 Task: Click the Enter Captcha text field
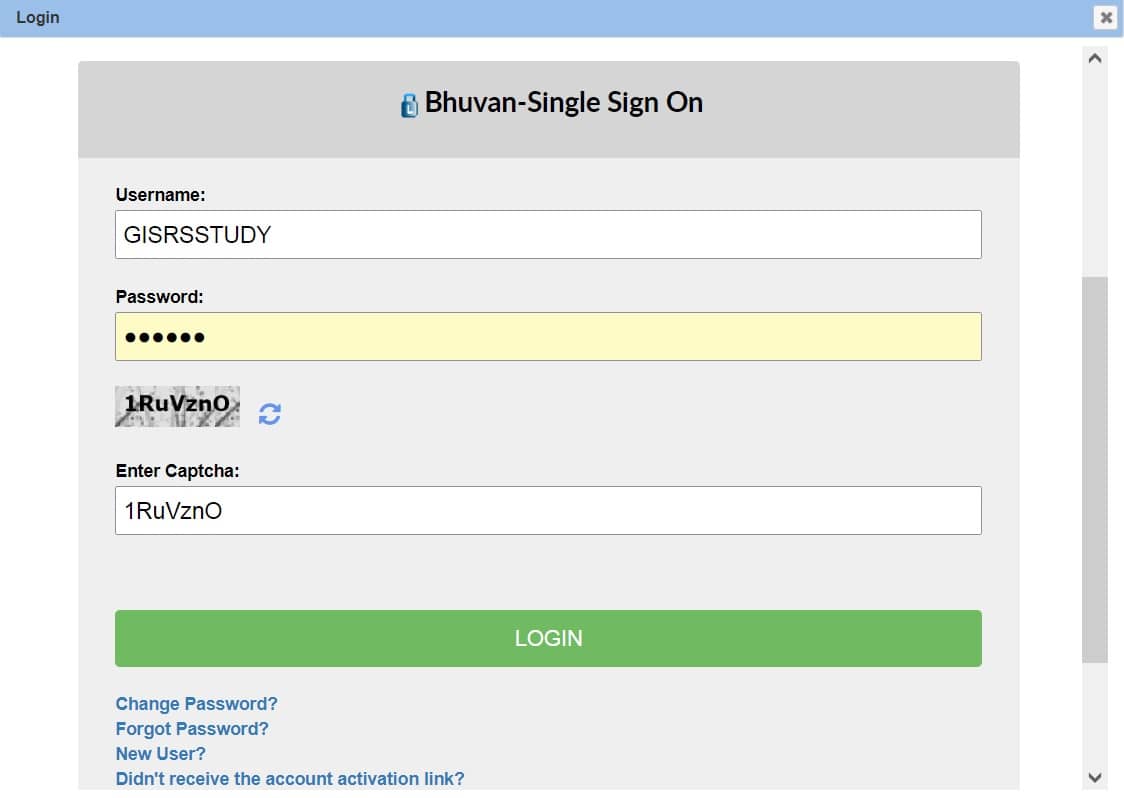[548, 510]
